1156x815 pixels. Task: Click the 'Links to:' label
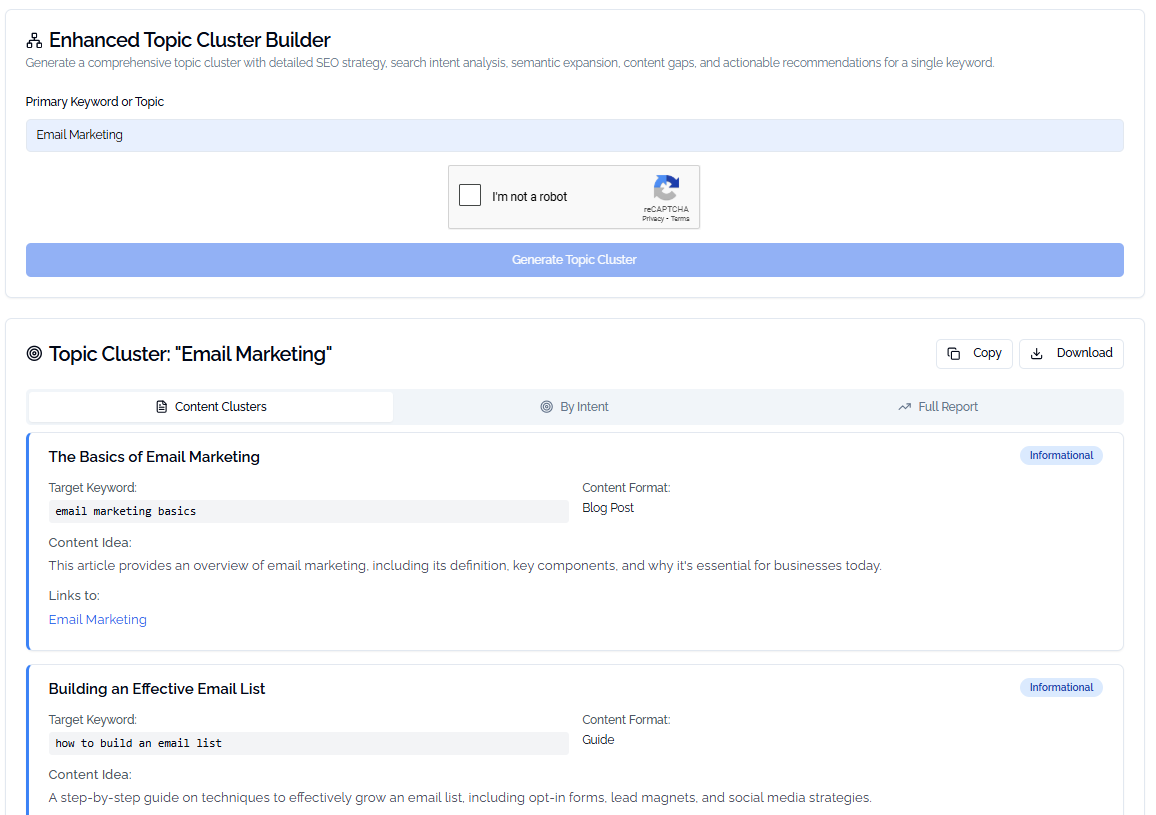coord(74,596)
